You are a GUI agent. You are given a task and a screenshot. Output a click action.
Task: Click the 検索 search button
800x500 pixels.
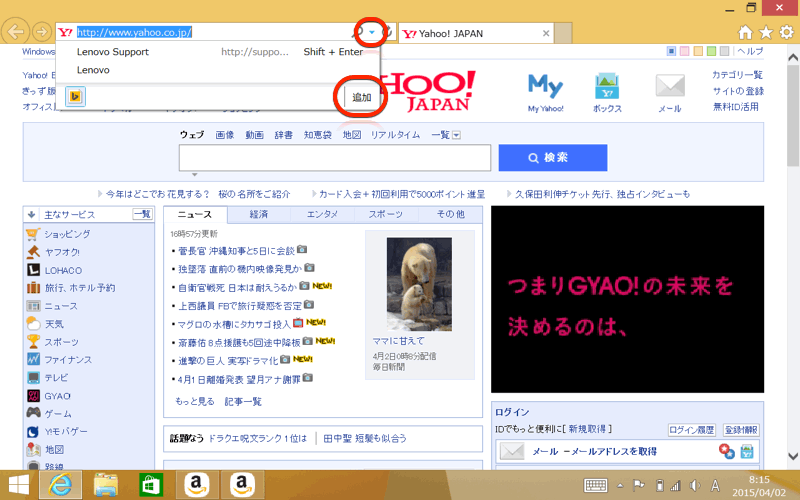[549, 158]
